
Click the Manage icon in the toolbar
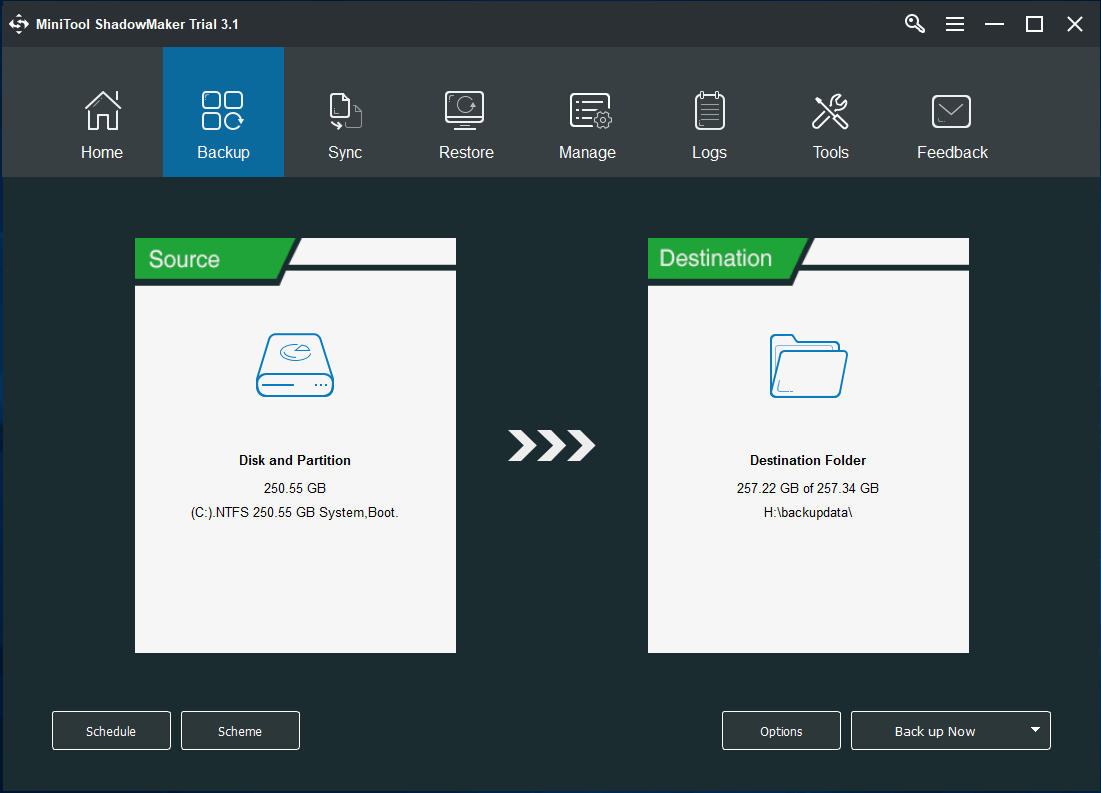588,110
